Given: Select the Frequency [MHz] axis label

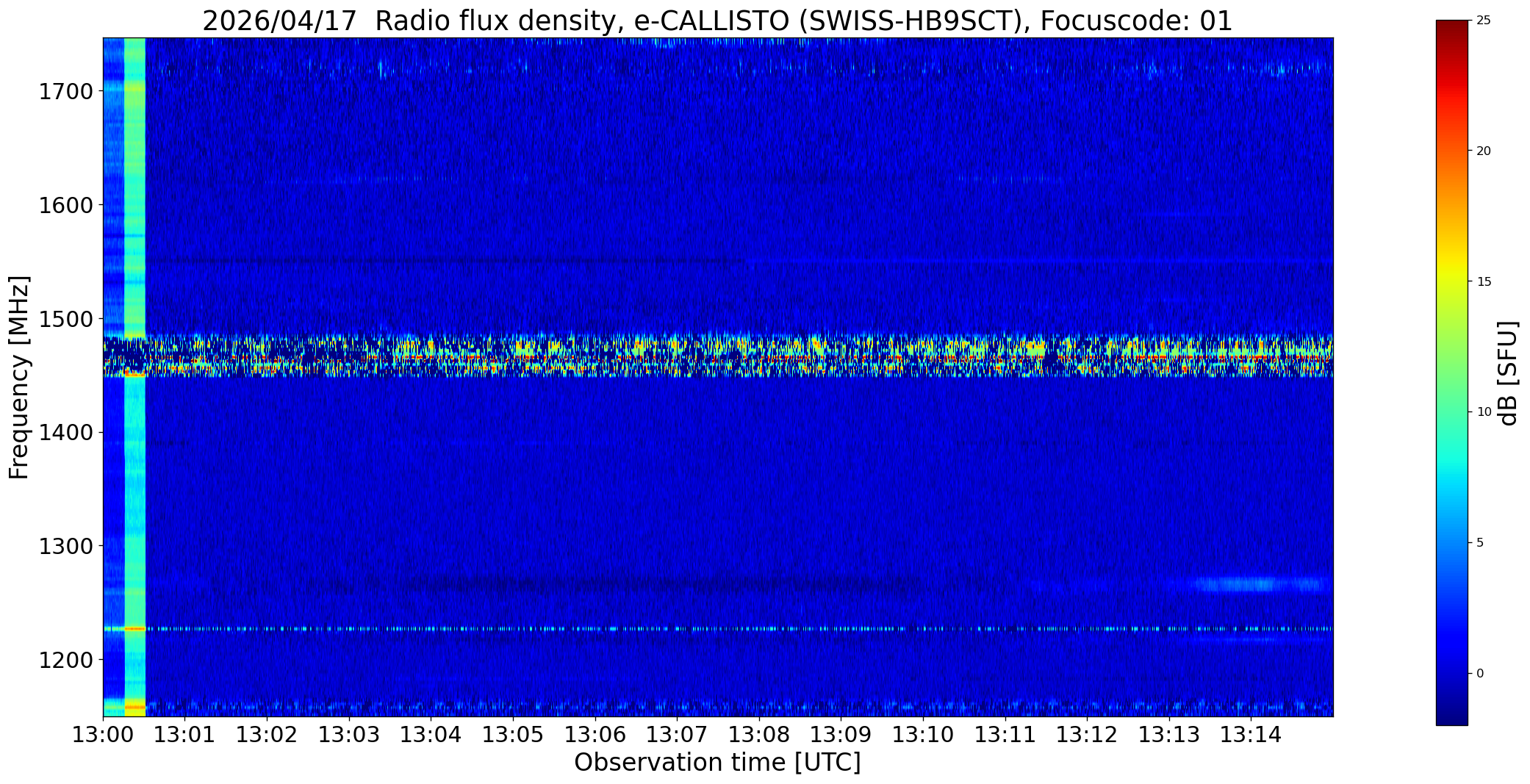Looking at the screenshot, I should coord(19,377).
